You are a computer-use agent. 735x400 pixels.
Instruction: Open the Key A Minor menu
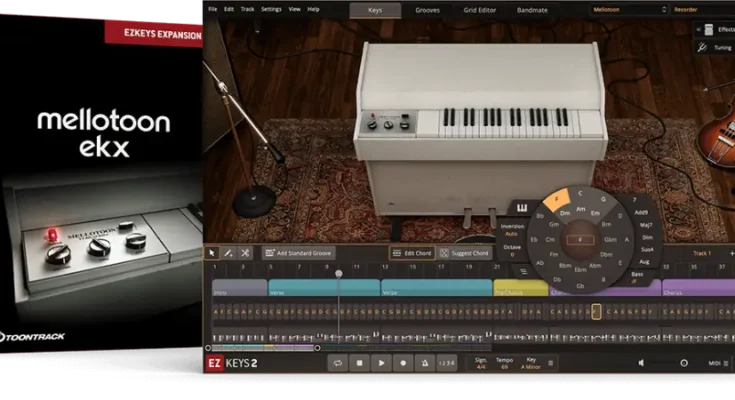550,362
